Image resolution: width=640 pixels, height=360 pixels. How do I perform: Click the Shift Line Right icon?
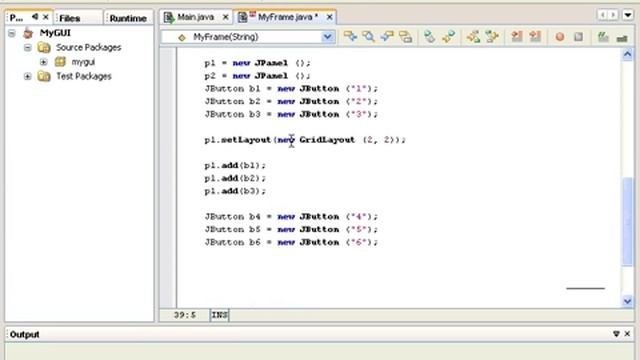[535, 37]
